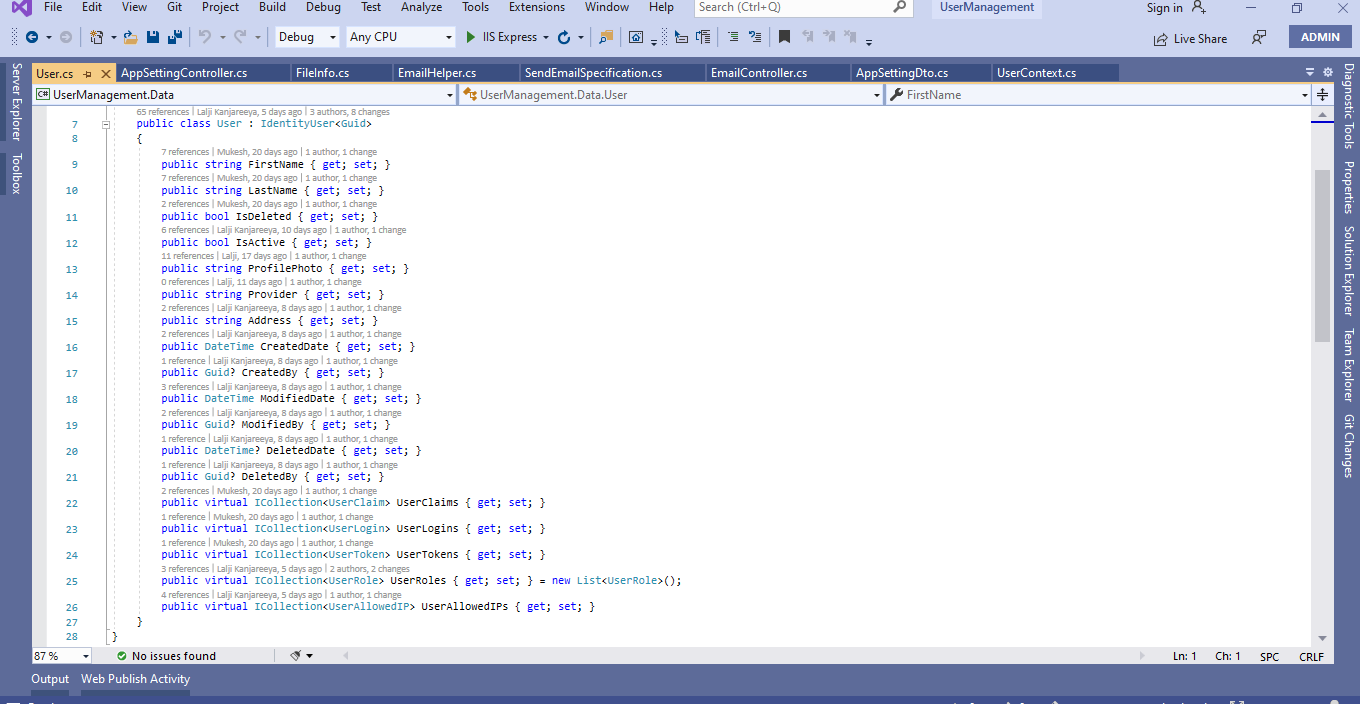Open the Git Changes side panel

click(x=1349, y=446)
